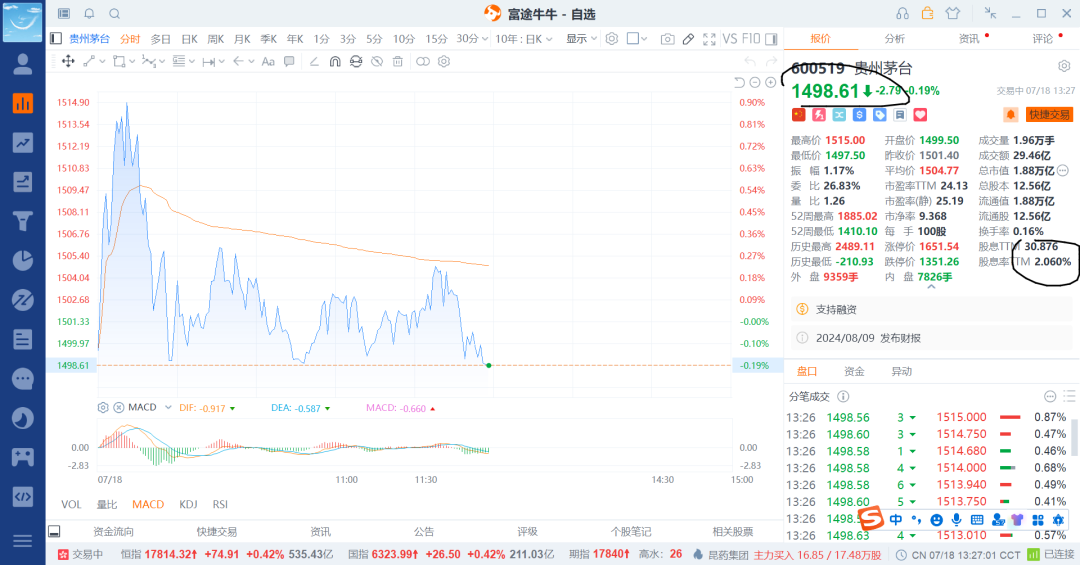Open the 相关股票 bottom tab

733,532
